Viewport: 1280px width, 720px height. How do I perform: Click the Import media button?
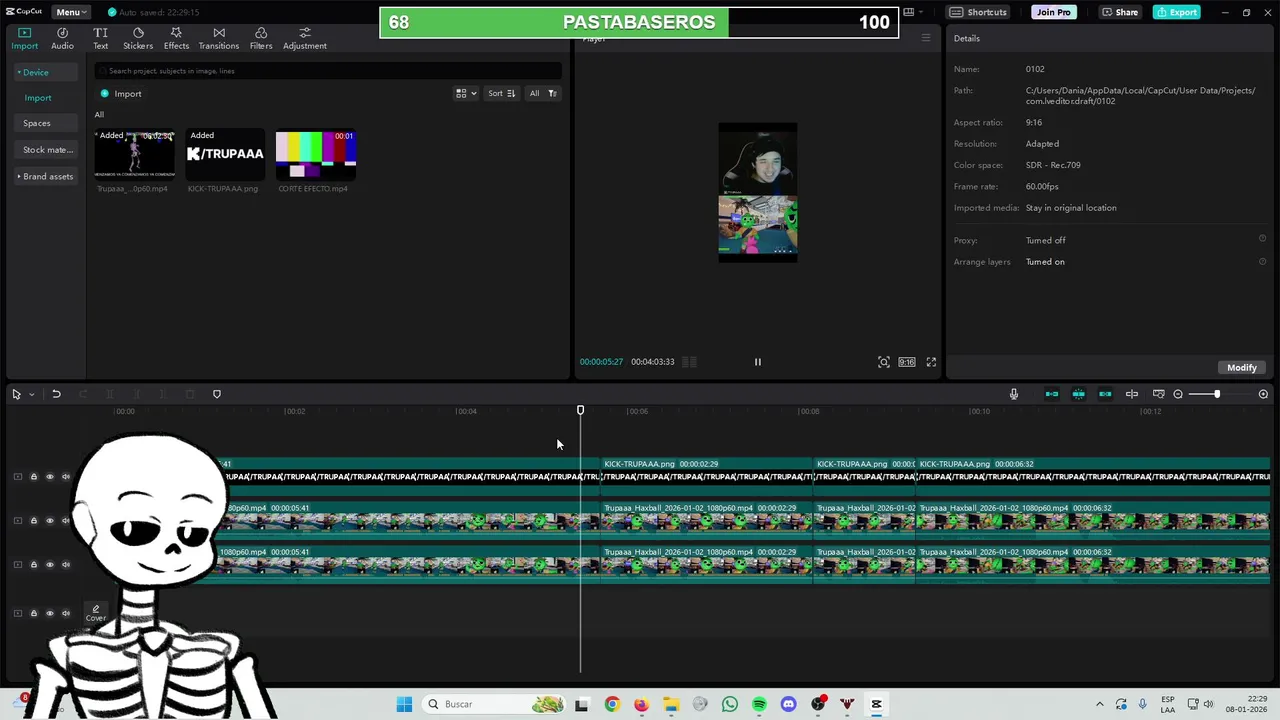[121, 94]
